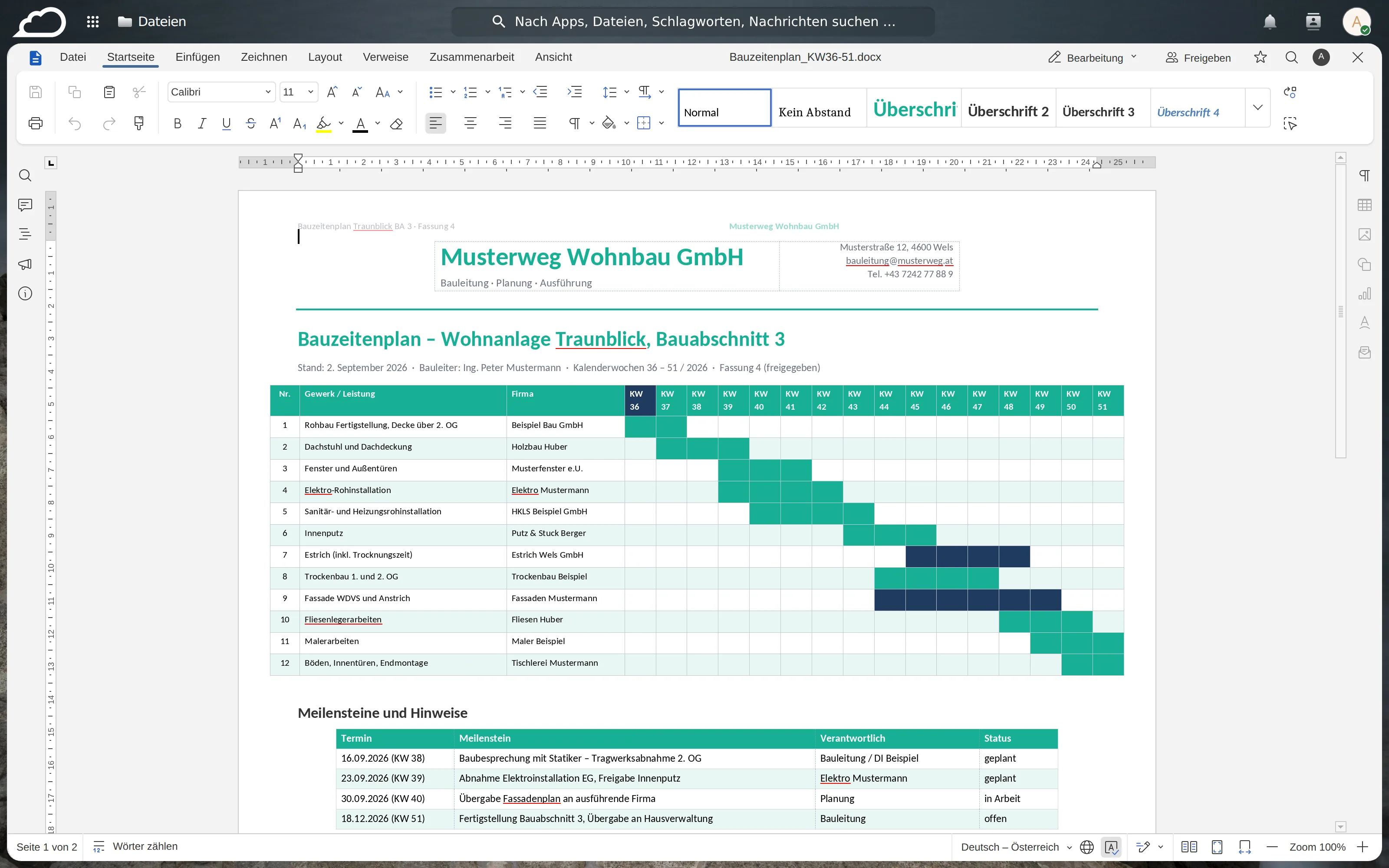Expand the paragraph styles gallery
Image resolution: width=1389 pixels, height=868 pixels.
[x=1257, y=107]
